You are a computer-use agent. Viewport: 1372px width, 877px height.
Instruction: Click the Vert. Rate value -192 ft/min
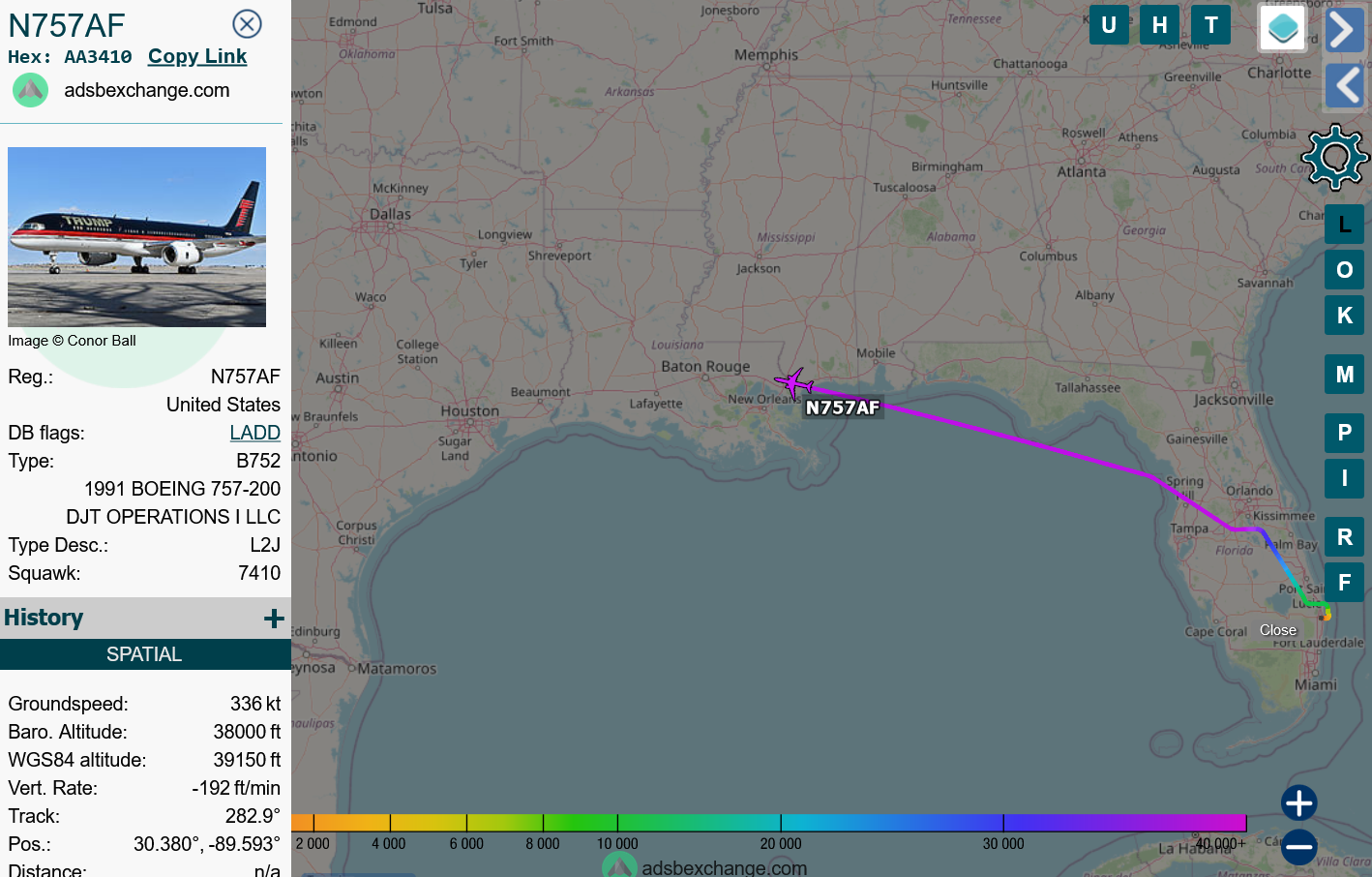[x=236, y=788]
